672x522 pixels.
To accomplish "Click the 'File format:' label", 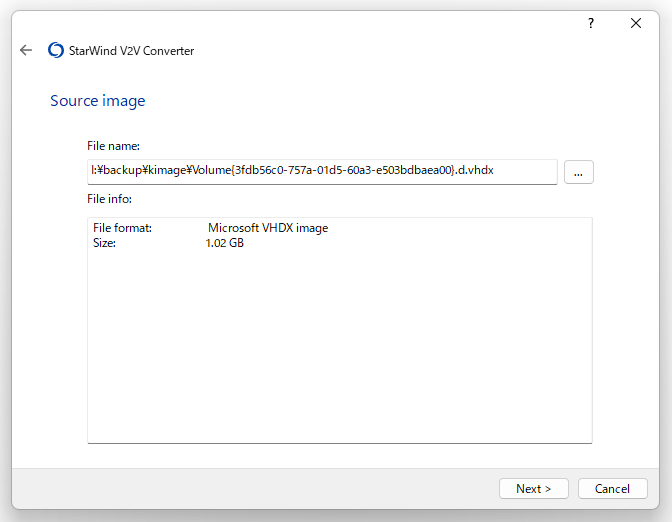I will [x=123, y=228].
